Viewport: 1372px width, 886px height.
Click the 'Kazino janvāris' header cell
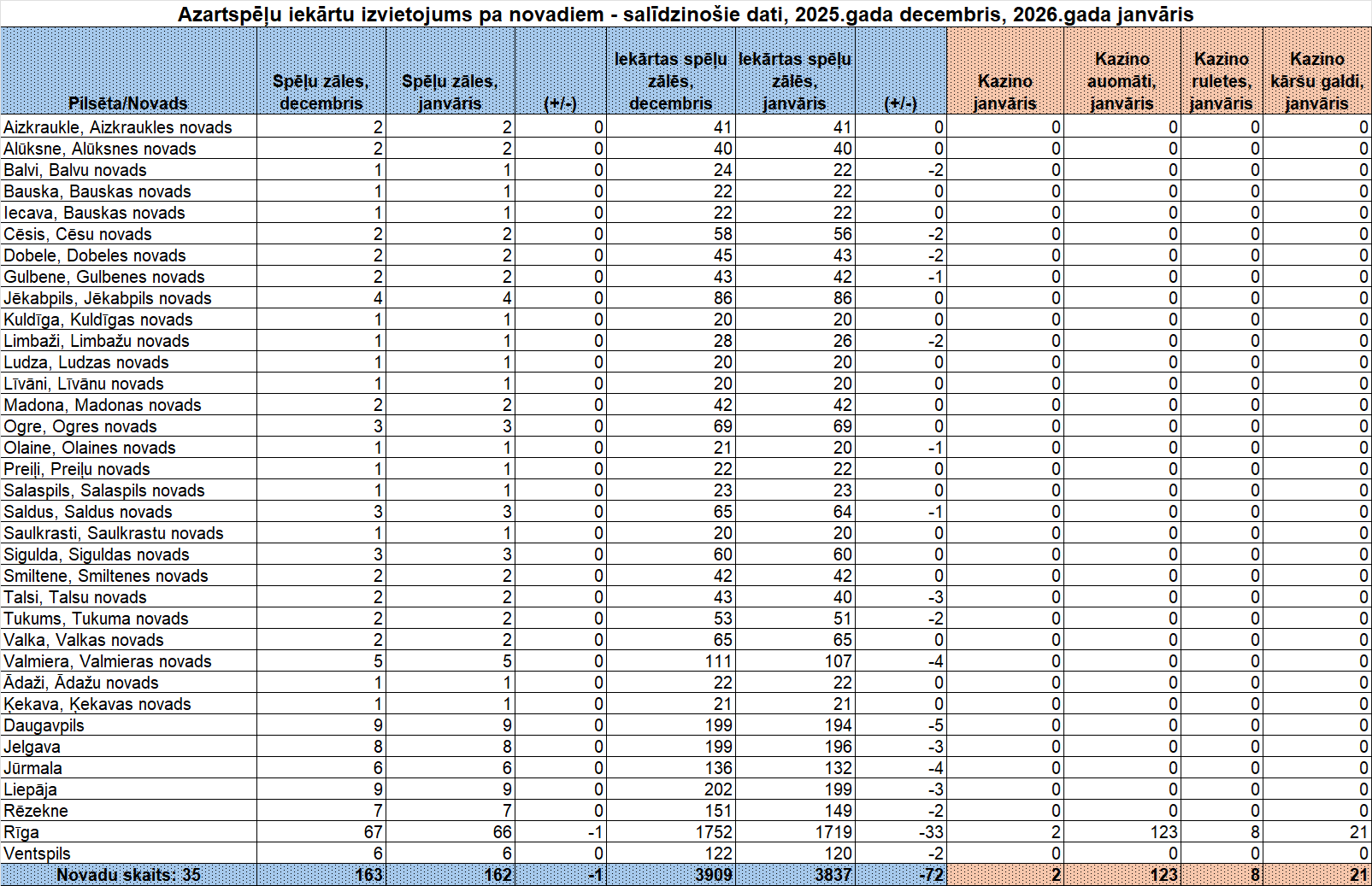[x=1004, y=92]
